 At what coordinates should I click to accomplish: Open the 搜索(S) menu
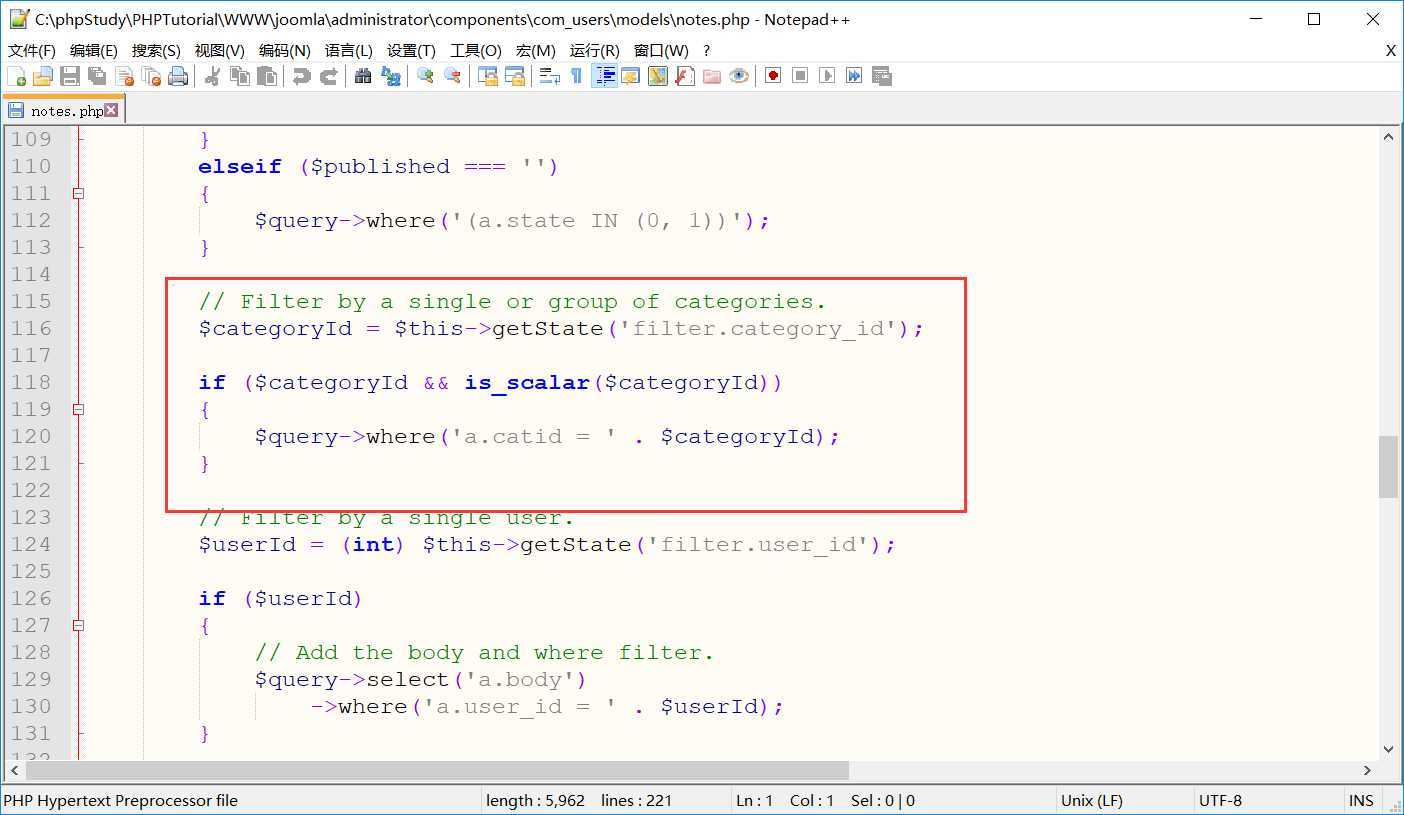[156, 50]
